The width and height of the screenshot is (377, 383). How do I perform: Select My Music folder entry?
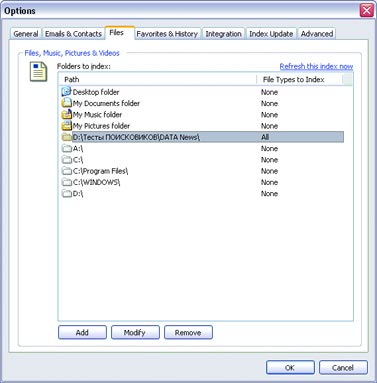[97, 115]
